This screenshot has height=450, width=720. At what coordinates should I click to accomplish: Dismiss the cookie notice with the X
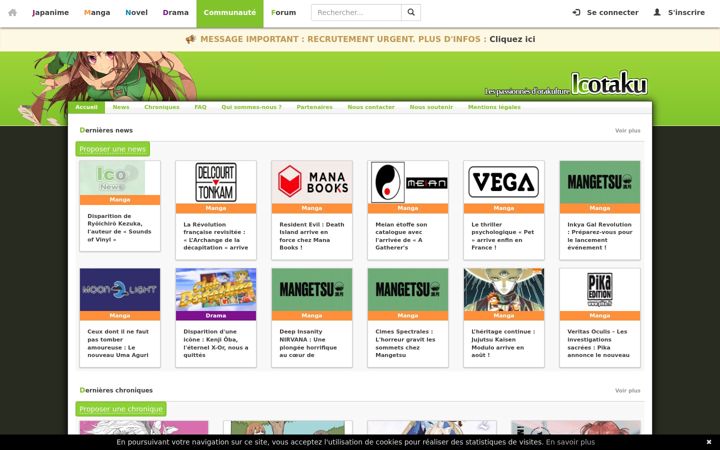coord(709,442)
